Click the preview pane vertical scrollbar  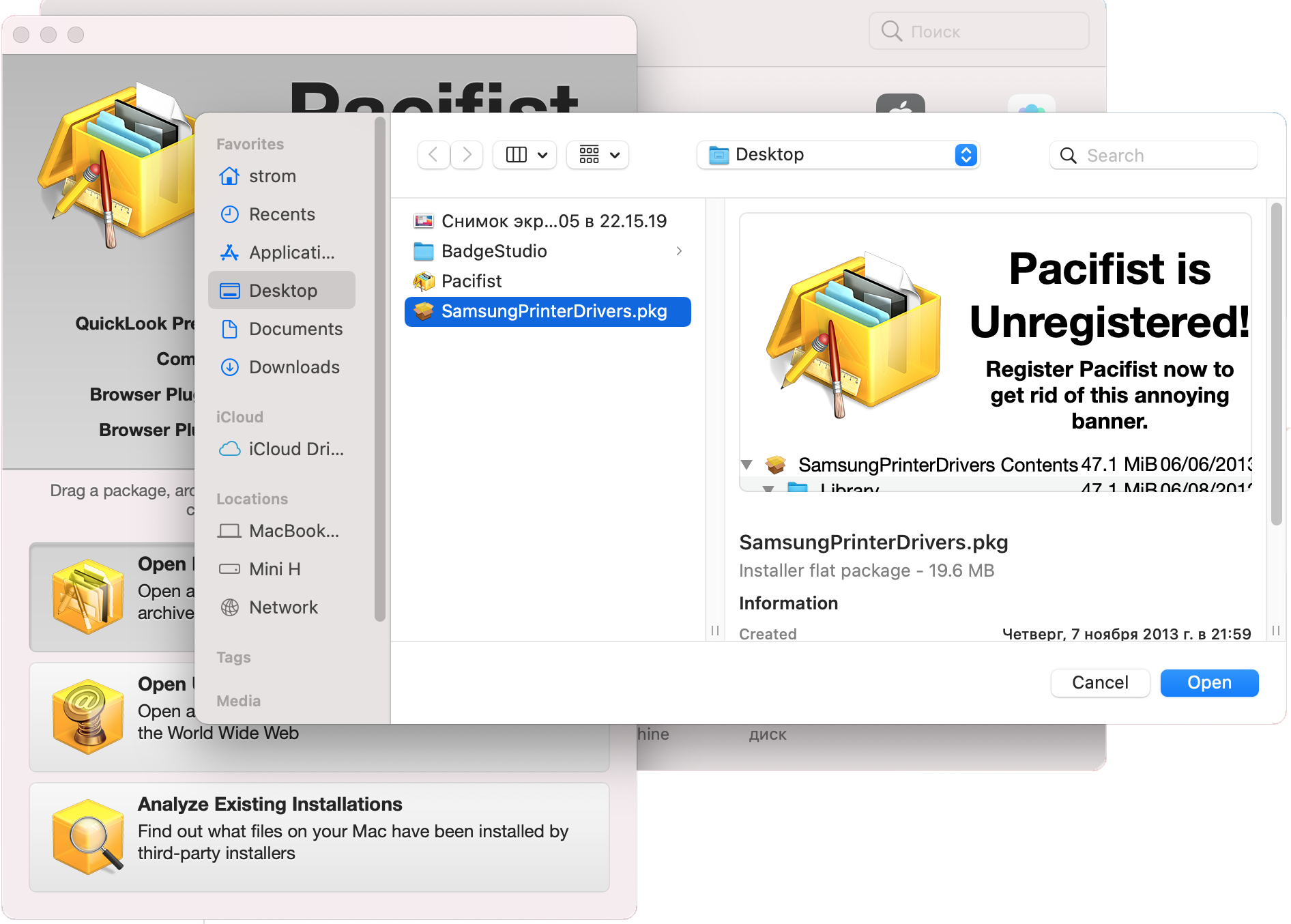[1277, 365]
